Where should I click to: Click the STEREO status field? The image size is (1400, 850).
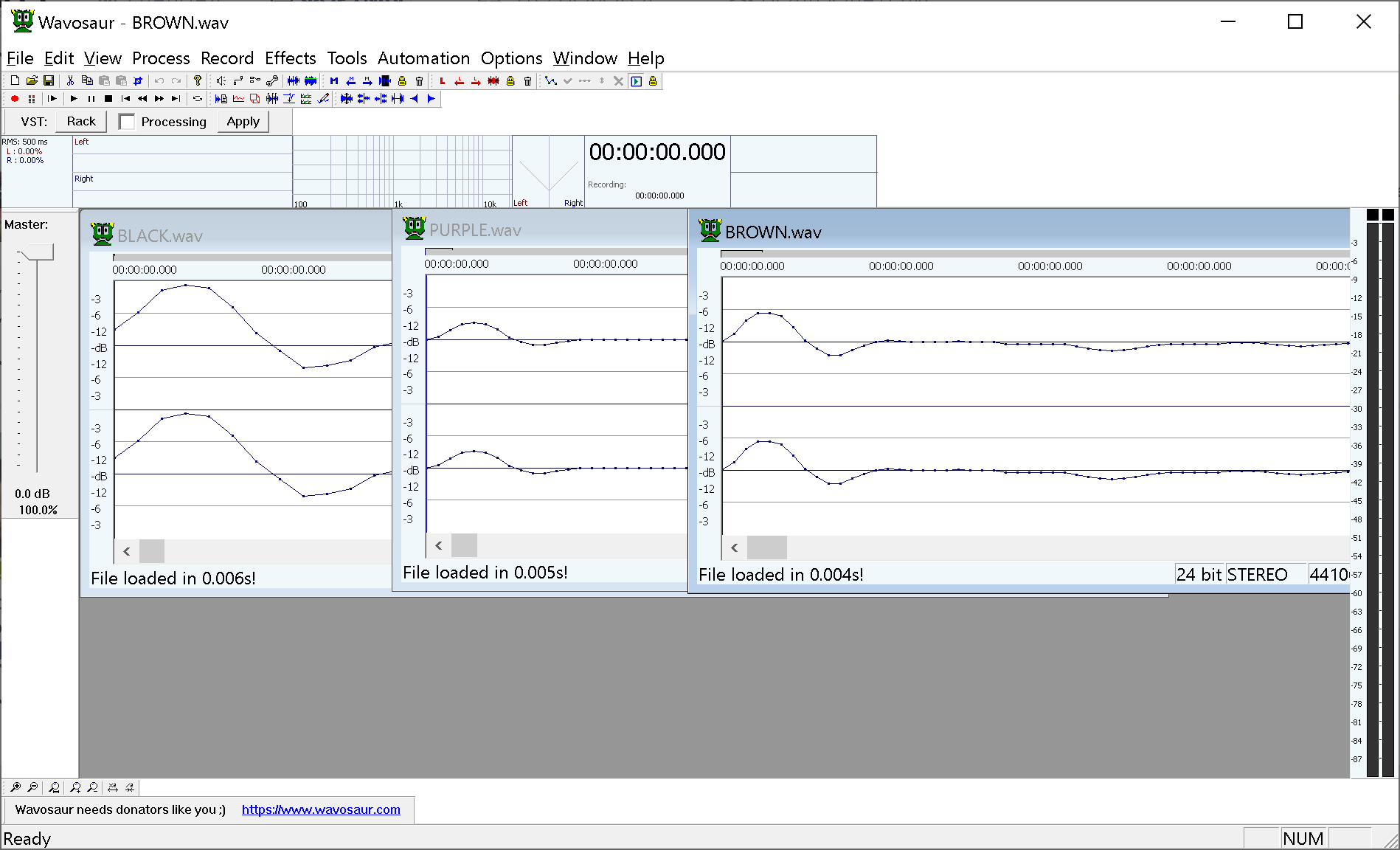[x=1266, y=575]
